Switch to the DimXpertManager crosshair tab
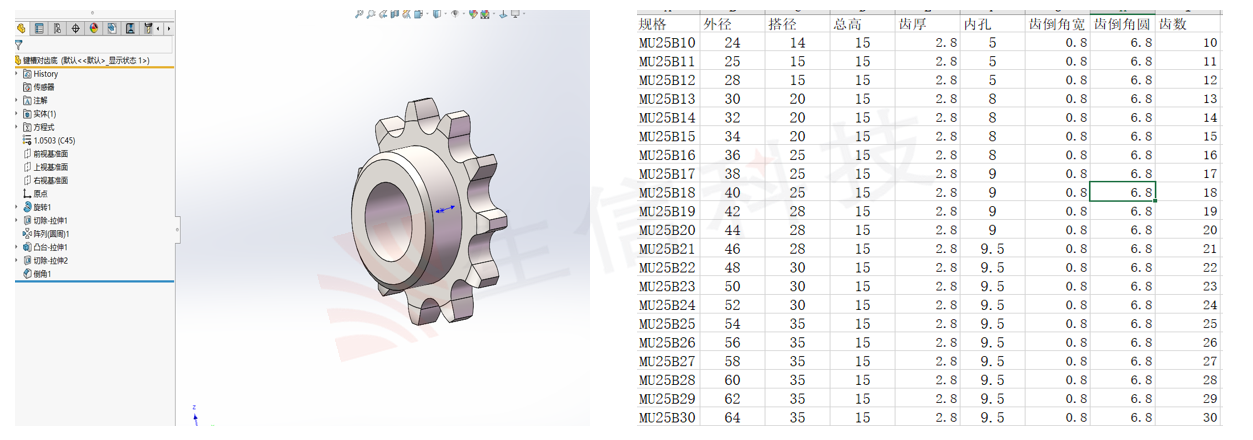The image size is (1253, 440). 76,28
